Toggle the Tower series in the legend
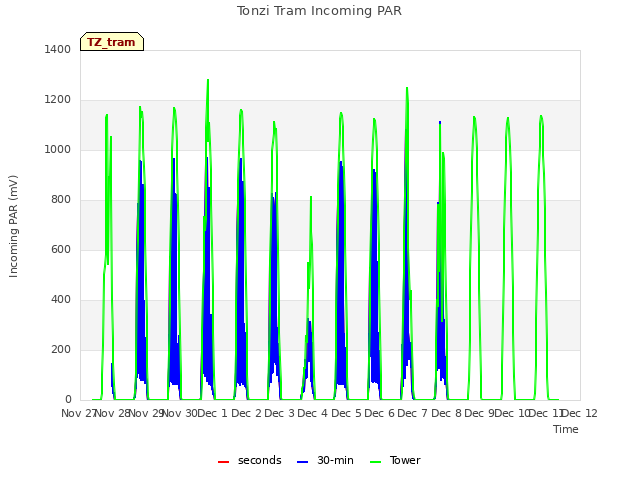Screen dimensions: 640x480 click(x=395, y=460)
